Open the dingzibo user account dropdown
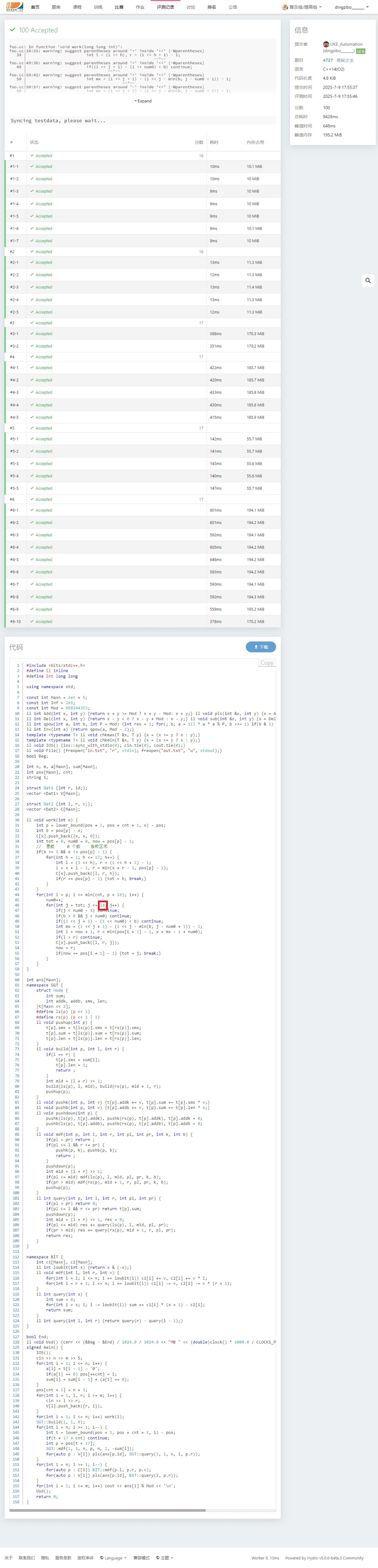Viewport: 378px width, 1568px height. 352,7
